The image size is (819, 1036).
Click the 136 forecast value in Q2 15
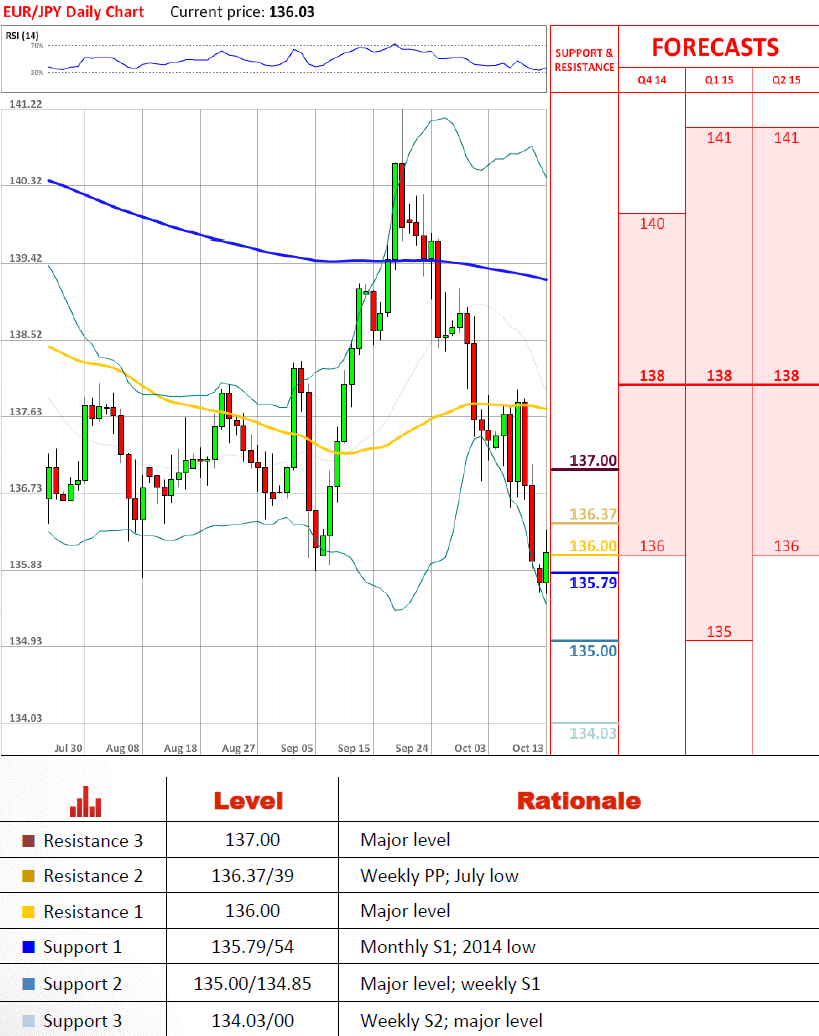pyautogui.click(x=786, y=546)
